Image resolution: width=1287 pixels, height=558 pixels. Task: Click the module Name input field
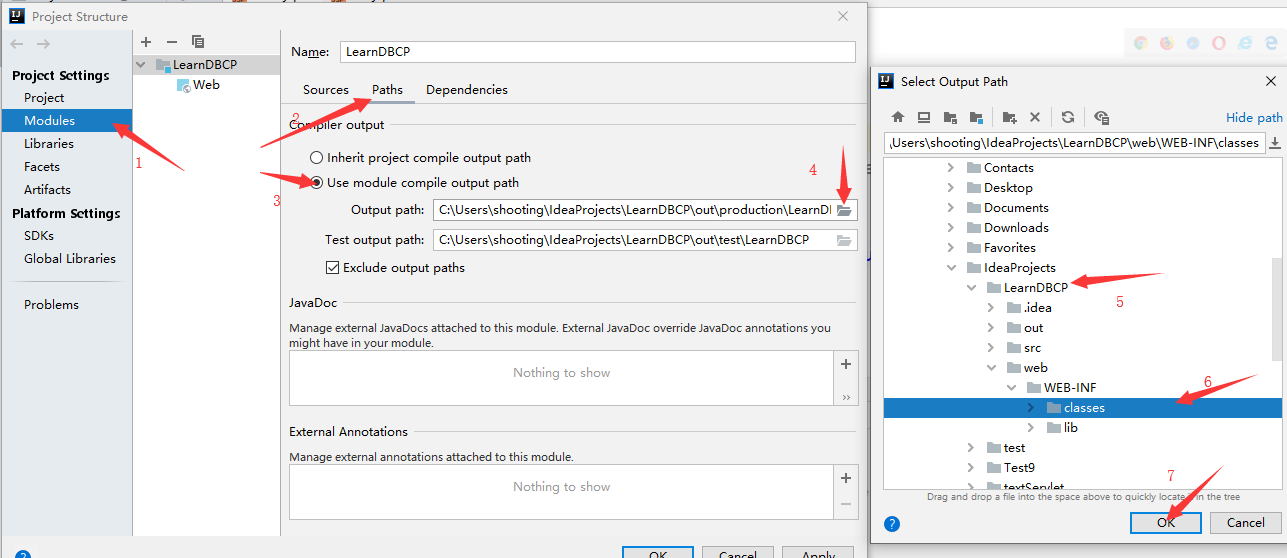(598, 52)
